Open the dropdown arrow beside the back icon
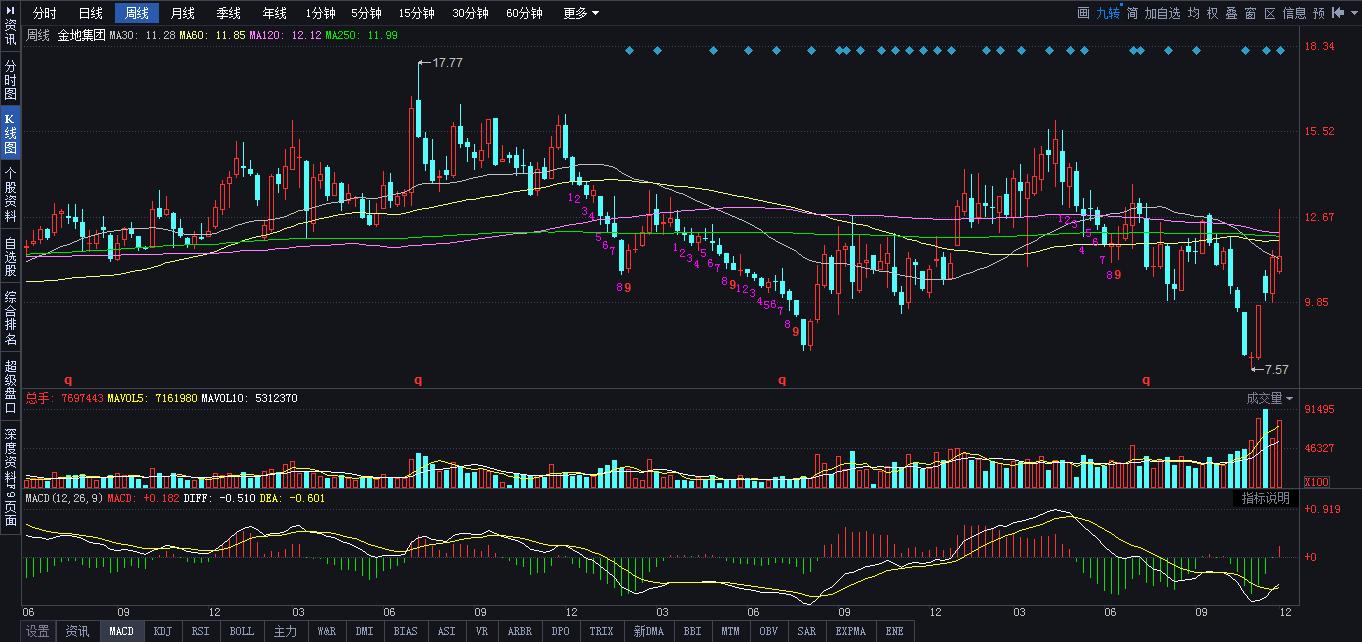Image resolution: width=1362 pixels, height=642 pixels. point(1353,13)
